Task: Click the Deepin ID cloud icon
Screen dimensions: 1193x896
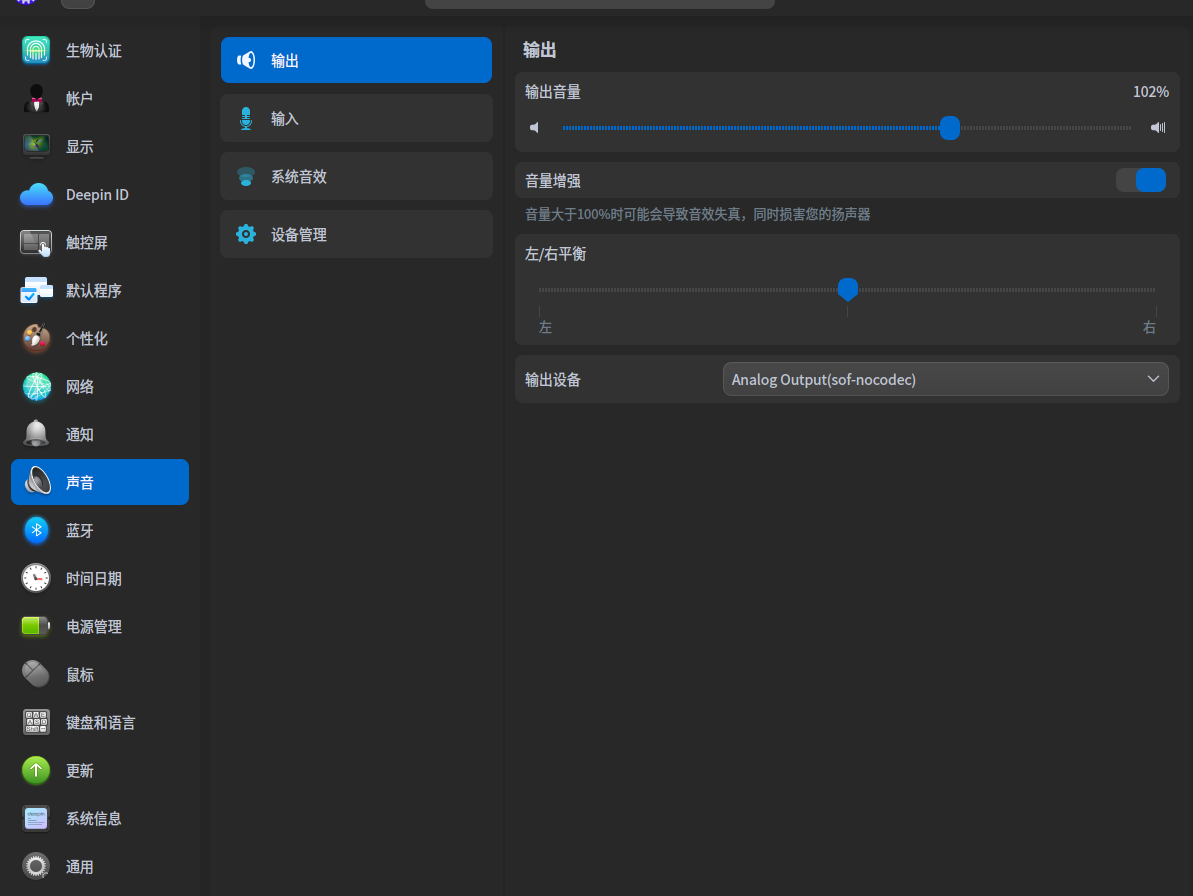Action: click(x=36, y=195)
